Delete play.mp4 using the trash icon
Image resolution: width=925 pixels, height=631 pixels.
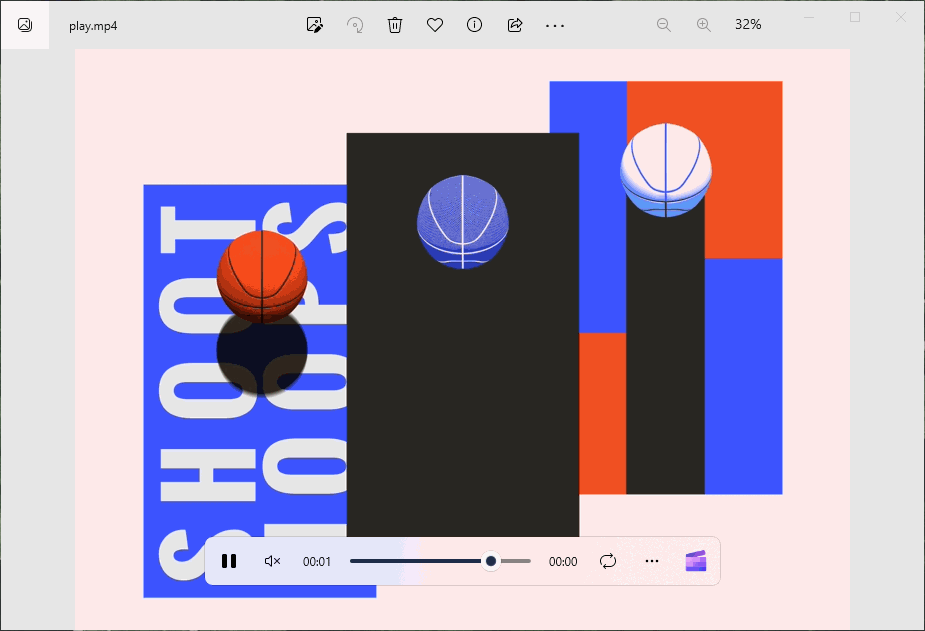tap(395, 24)
